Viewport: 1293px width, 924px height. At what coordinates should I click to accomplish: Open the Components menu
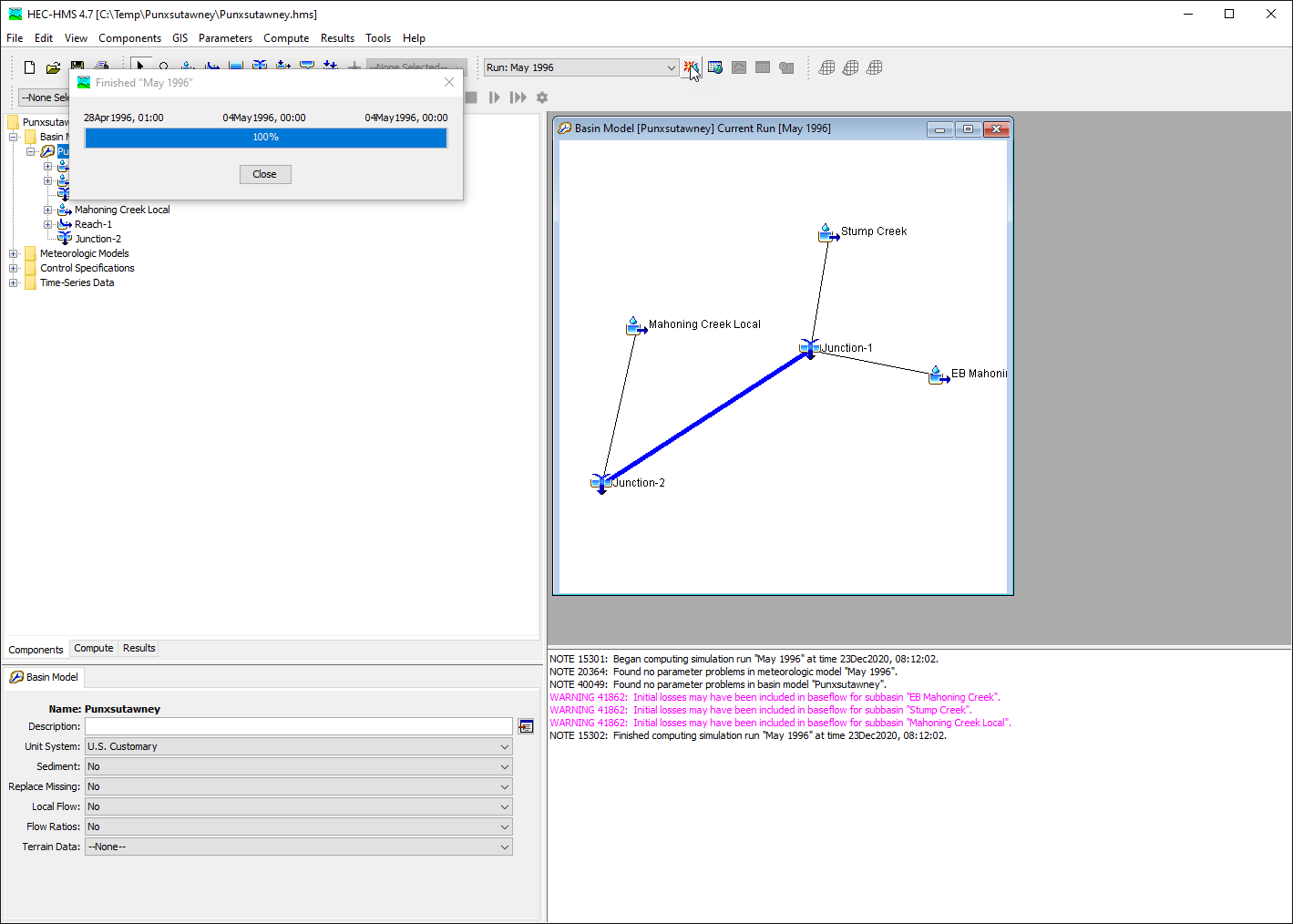click(x=129, y=38)
